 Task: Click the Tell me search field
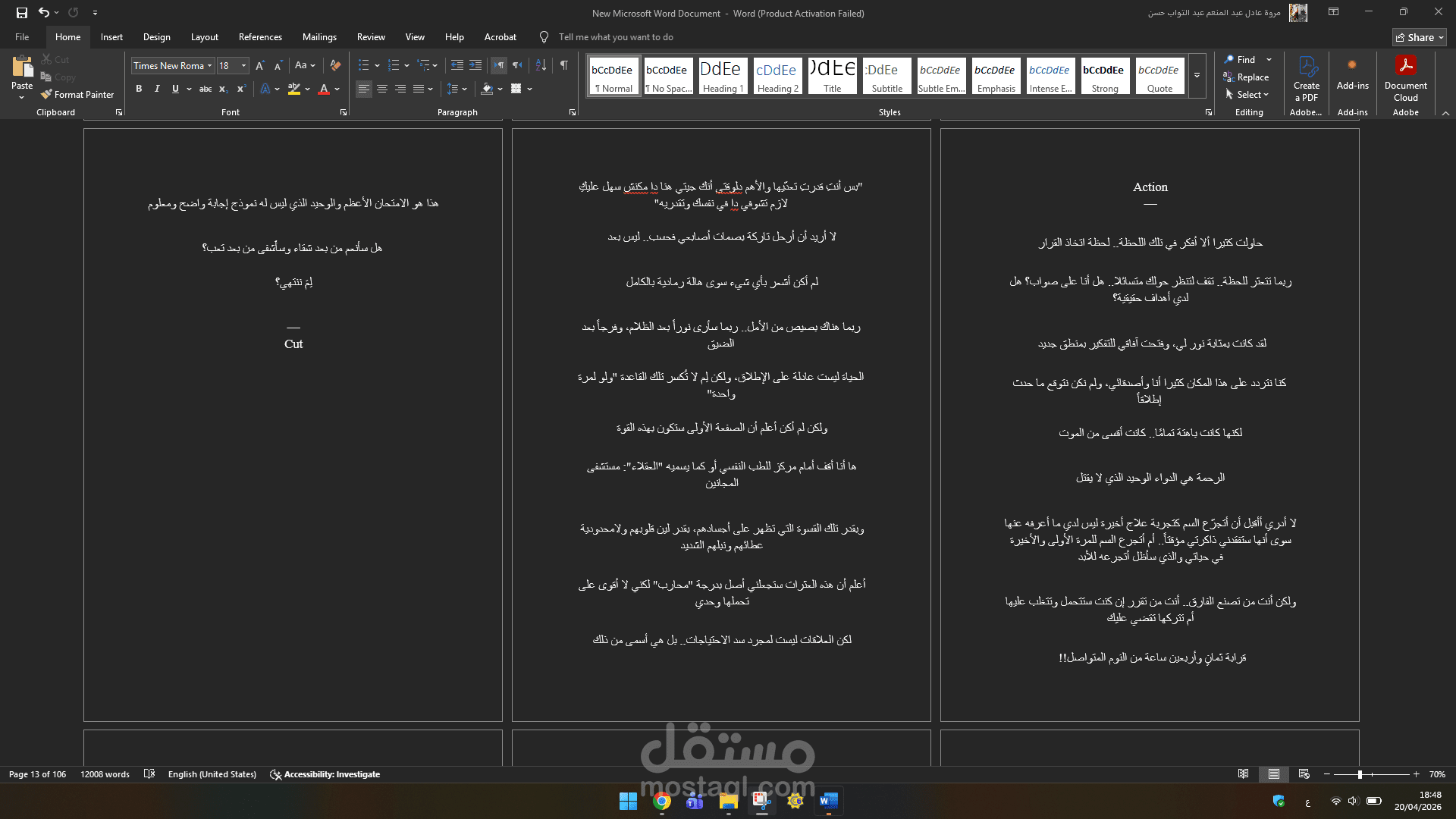615,37
